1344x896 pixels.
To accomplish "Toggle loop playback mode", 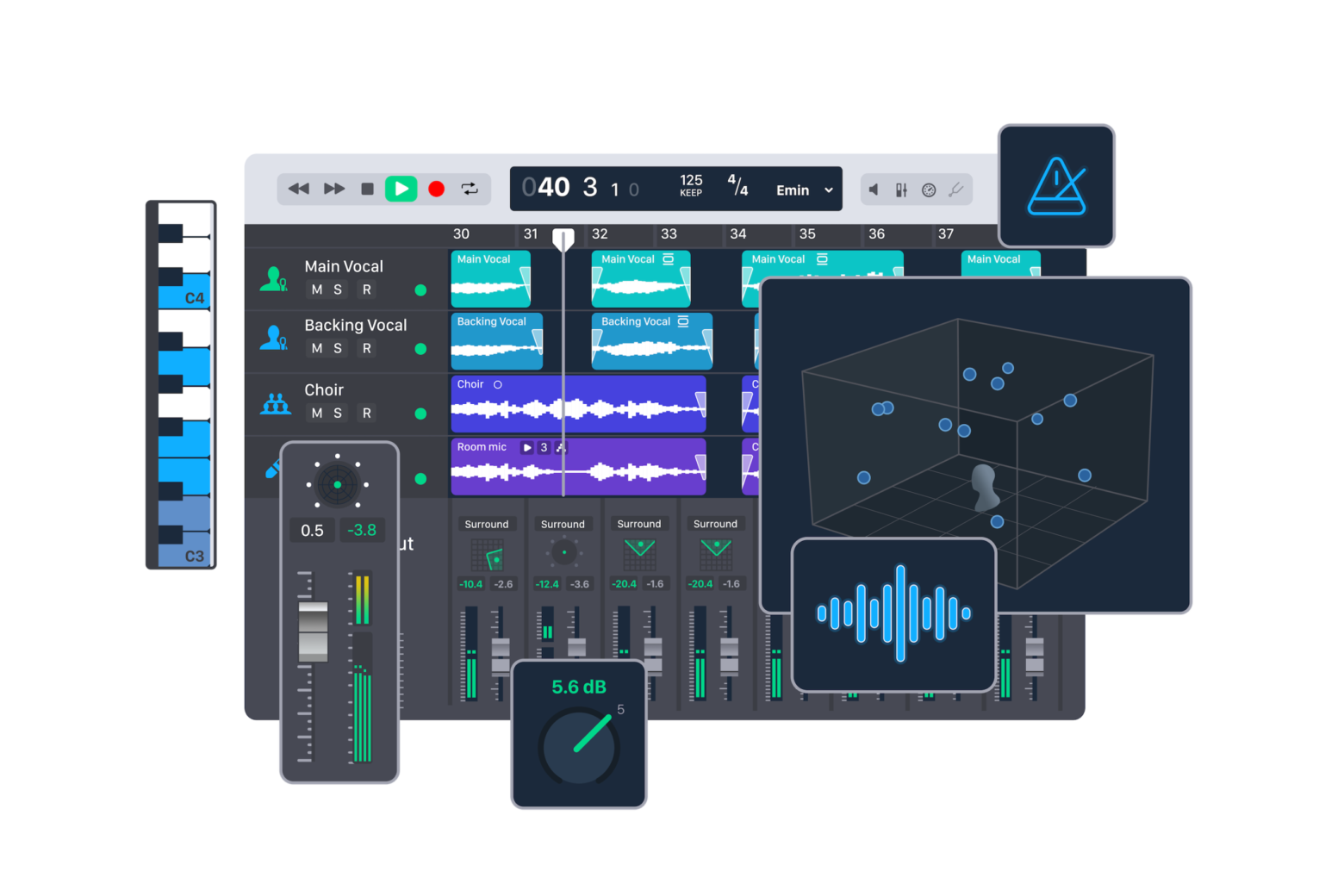I will (470, 189).
